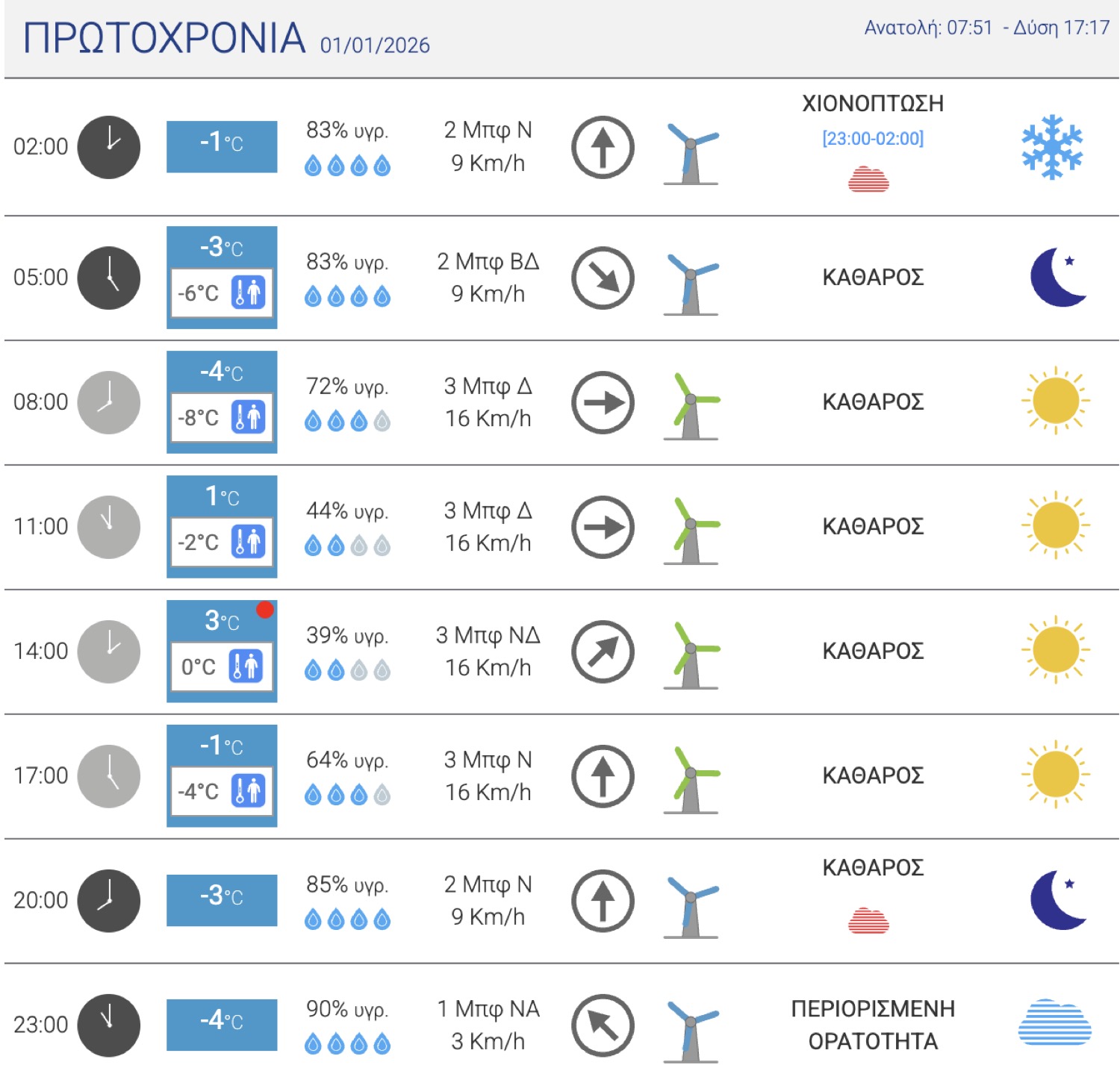
Task: Click the northeast wind arrow at 14:00
Action: (x=603, y=652)
